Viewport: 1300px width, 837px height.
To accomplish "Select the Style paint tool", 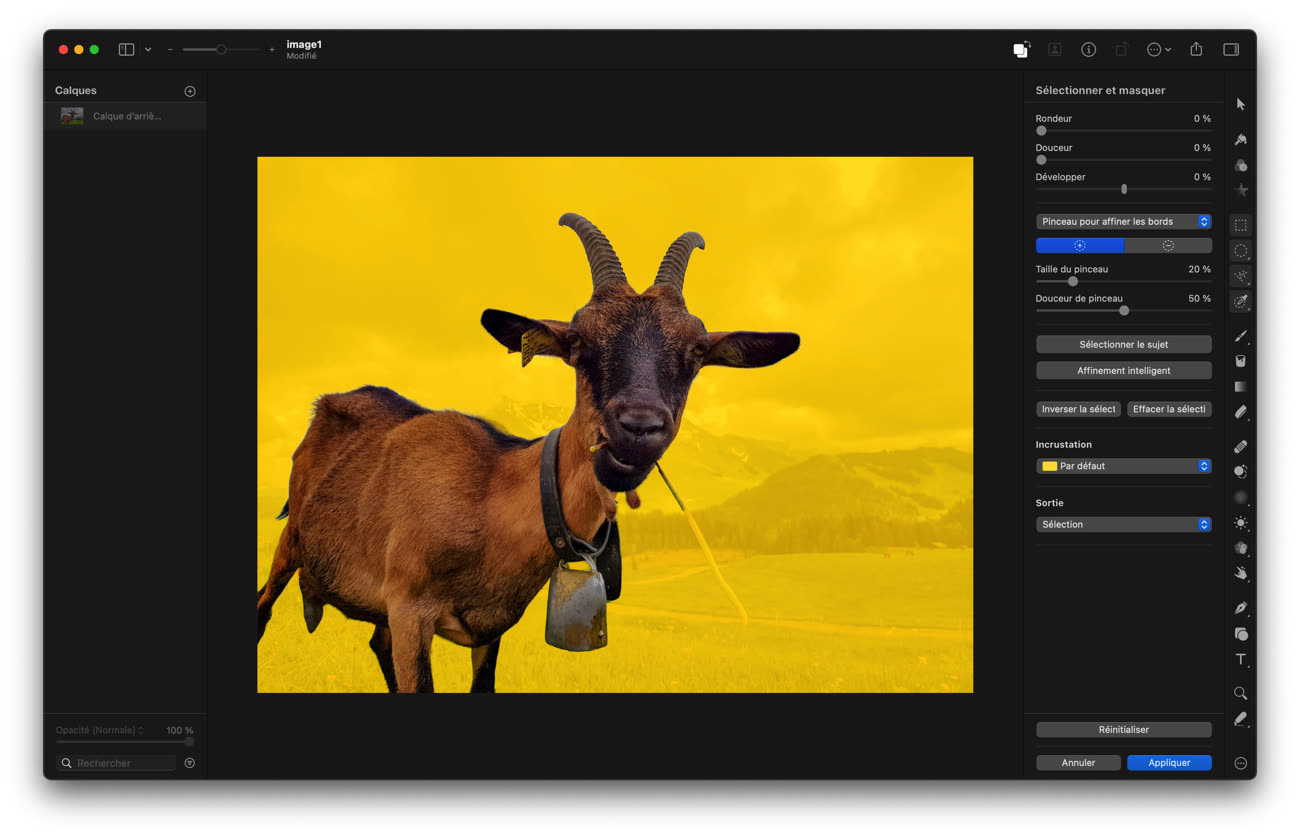I will coord(1240,140).
